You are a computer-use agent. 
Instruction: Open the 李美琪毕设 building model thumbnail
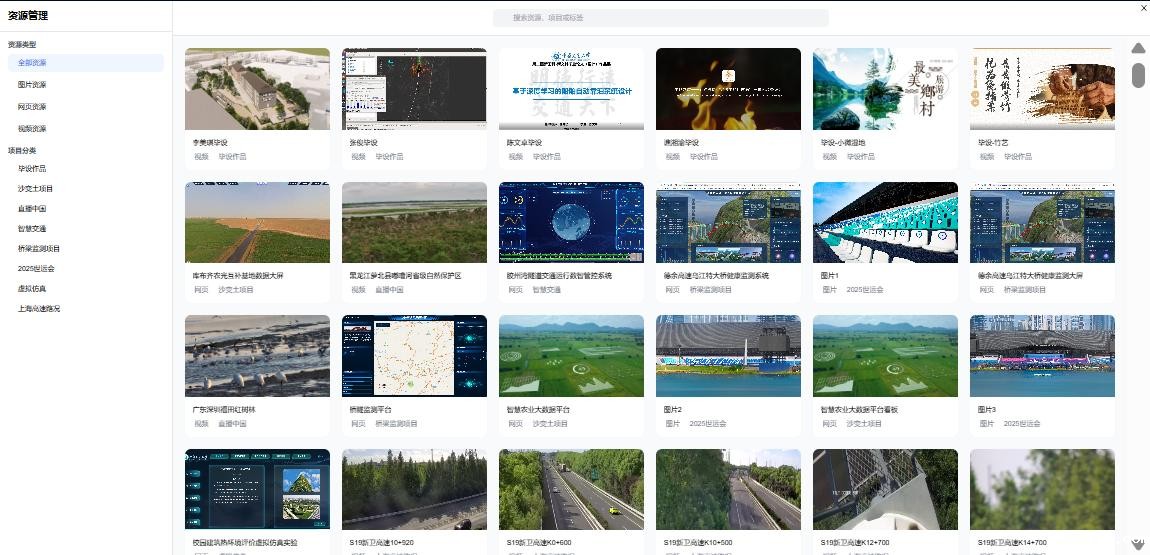pos(257,89)
